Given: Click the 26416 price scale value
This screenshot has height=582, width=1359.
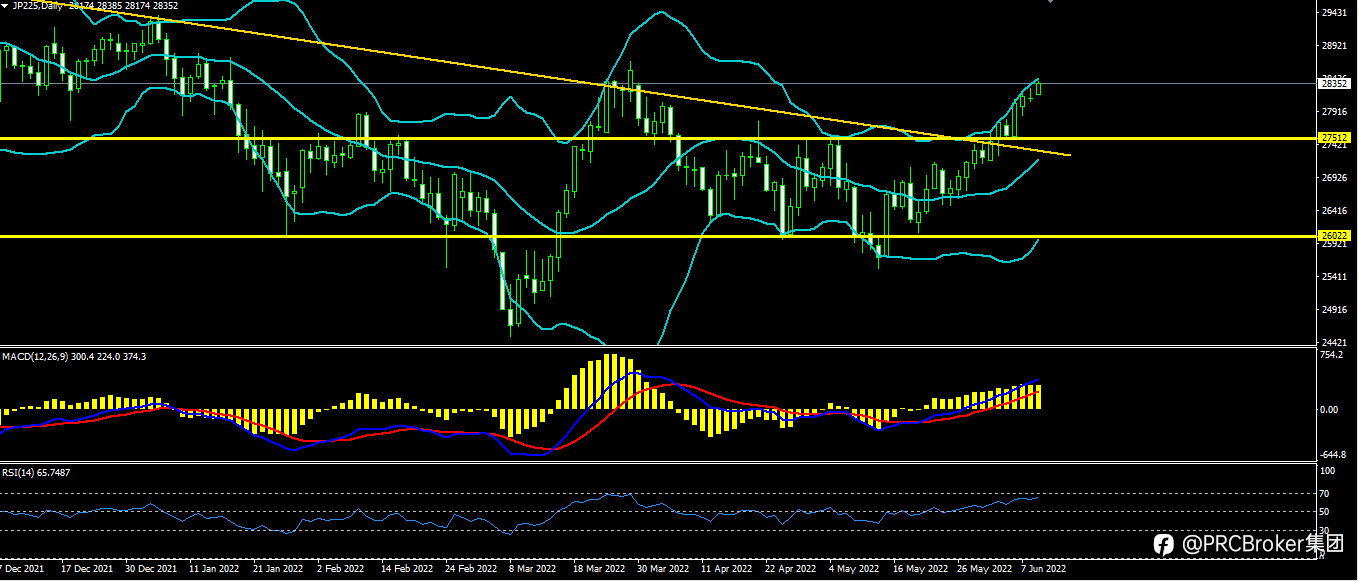Looking at the screenshot, I should click(1333, 211).
